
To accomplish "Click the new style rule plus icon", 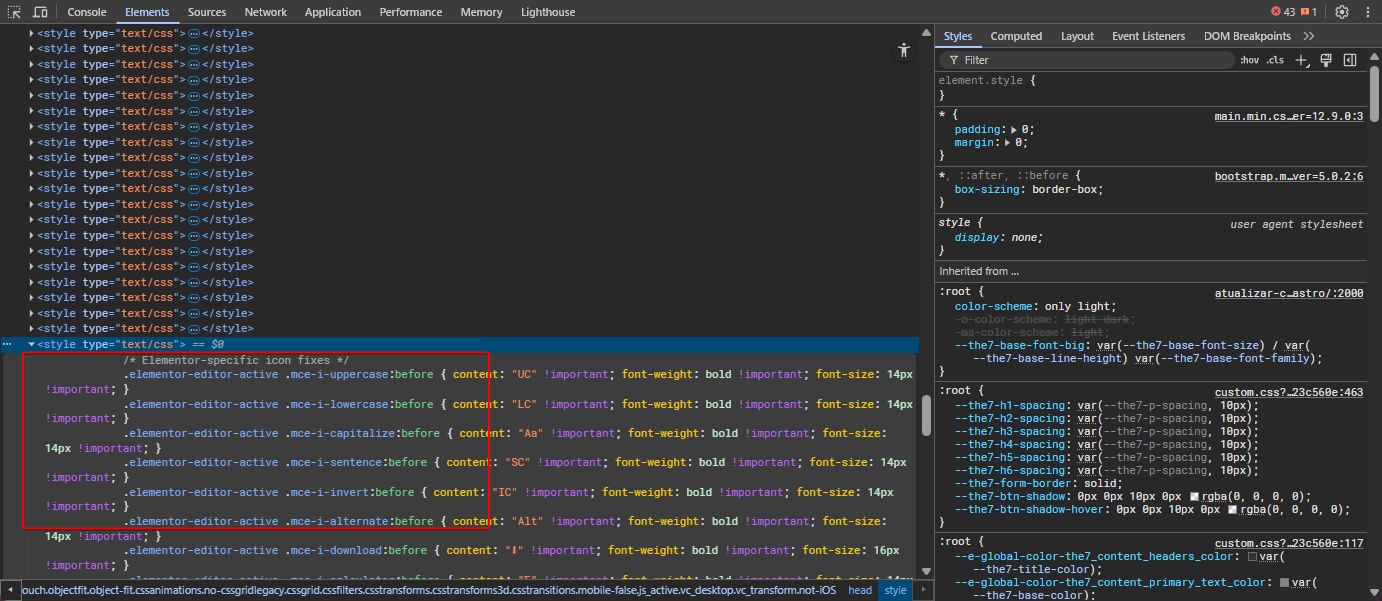I will [x=1301, y=60].
